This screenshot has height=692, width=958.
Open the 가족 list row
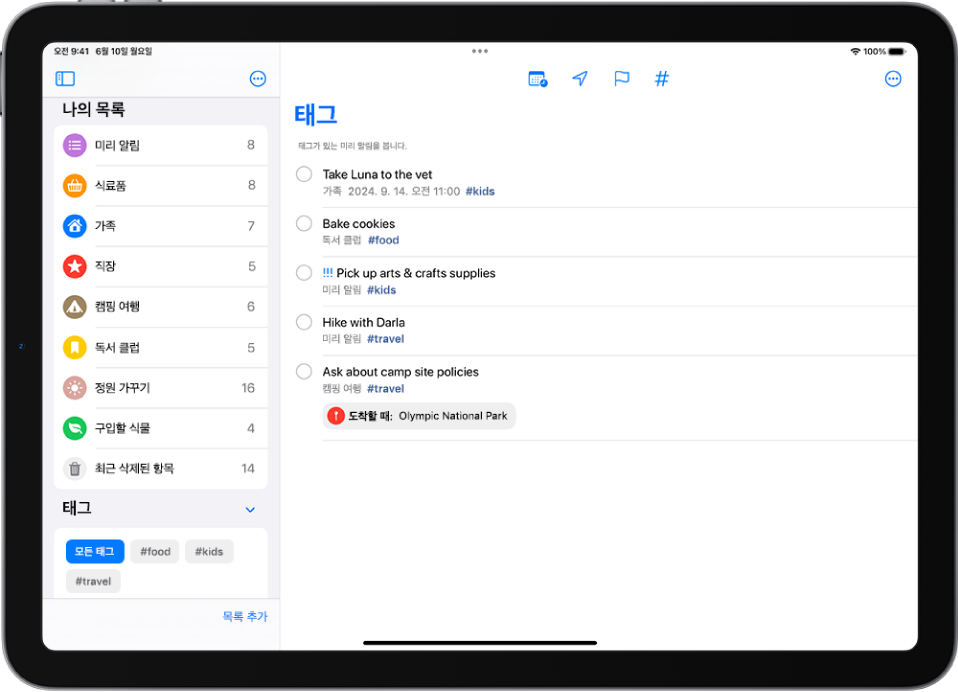[161, 226]
